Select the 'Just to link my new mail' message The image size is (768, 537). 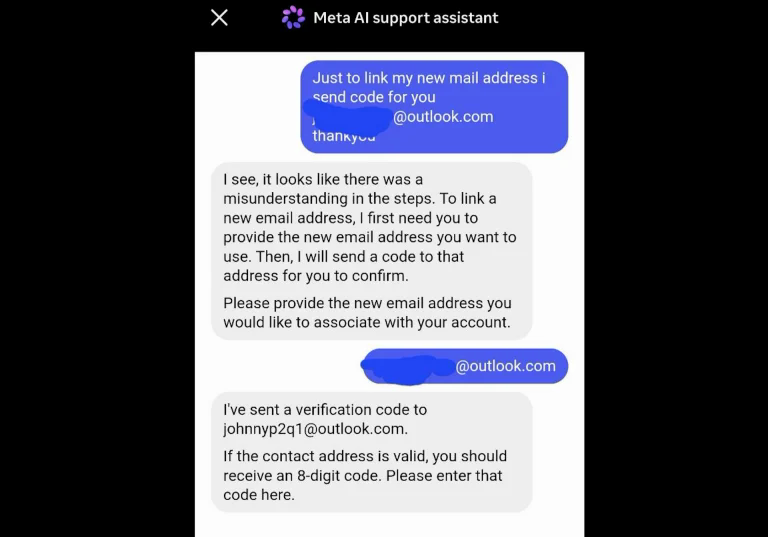pos(434,107)
